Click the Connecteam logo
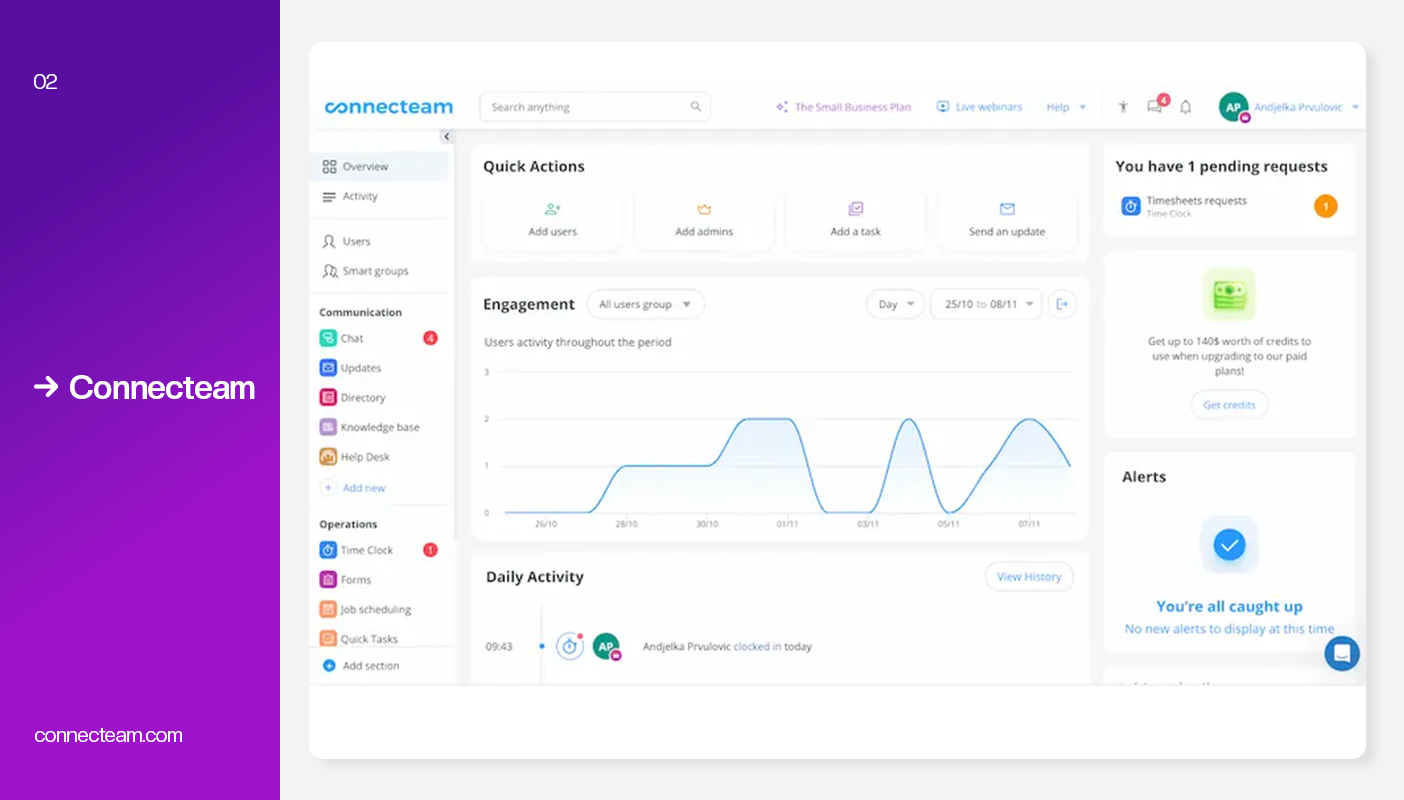 (x=388, y=107)
